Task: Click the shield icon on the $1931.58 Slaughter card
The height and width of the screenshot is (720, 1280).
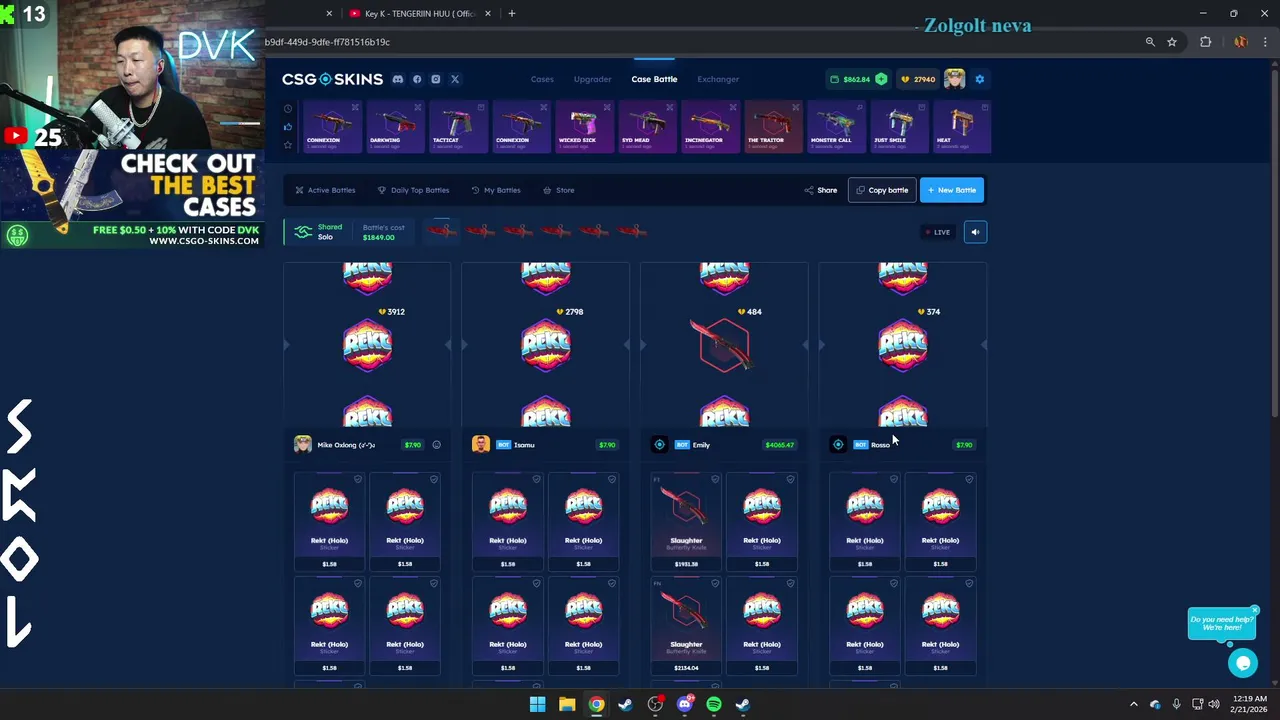Action: [x=714, y=479]
